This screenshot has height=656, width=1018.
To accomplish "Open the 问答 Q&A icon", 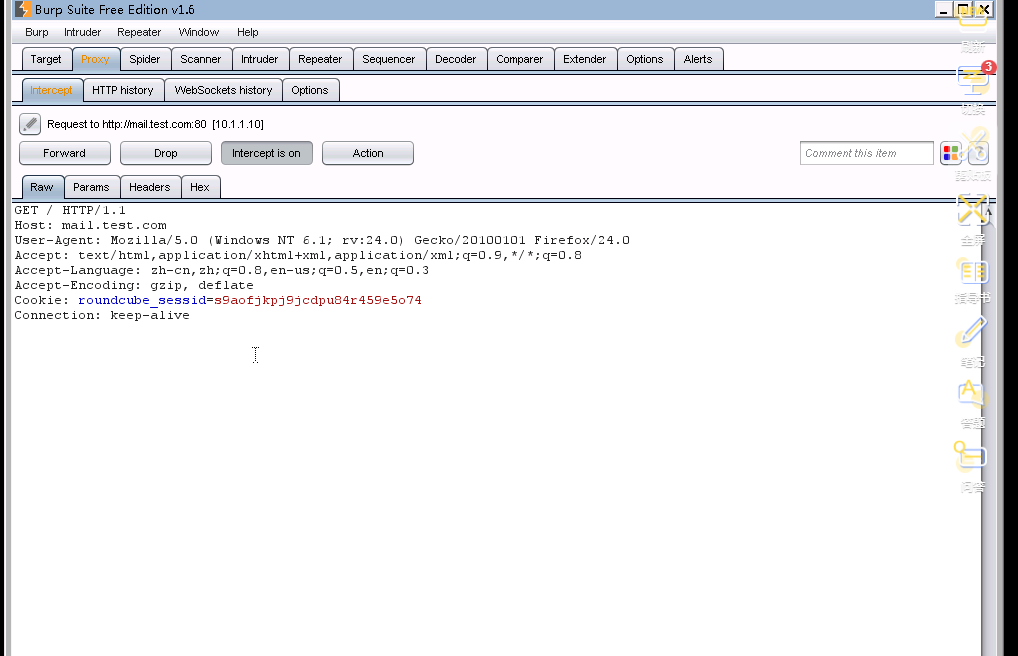I will click(970, 455).
